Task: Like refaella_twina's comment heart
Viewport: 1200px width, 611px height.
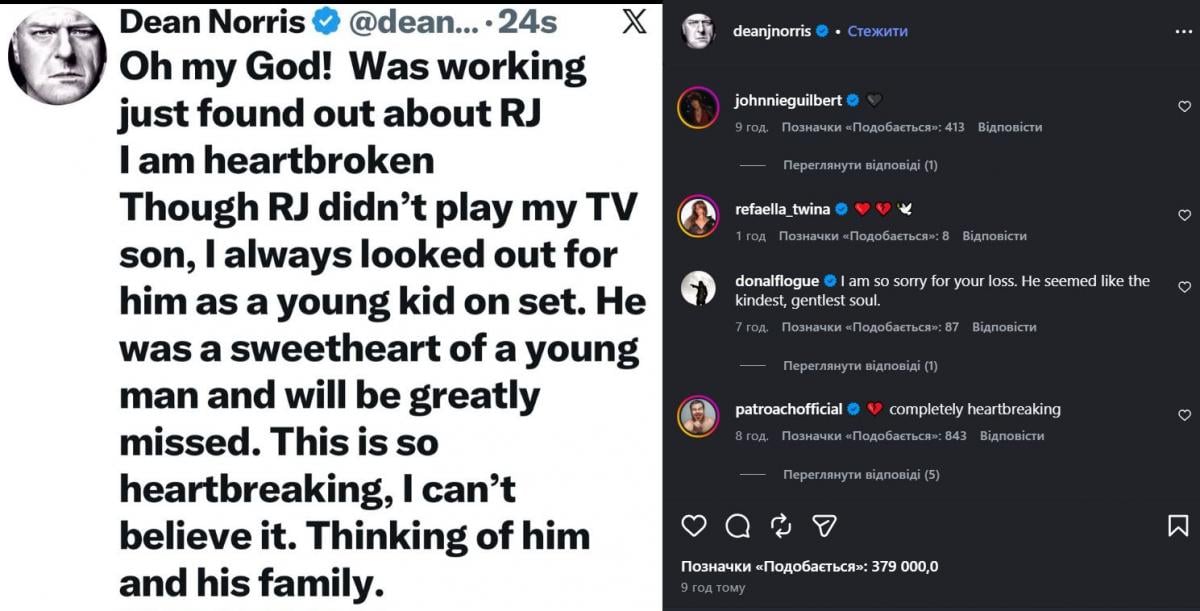Action: pyautogui.click(x=1185, y=215)
